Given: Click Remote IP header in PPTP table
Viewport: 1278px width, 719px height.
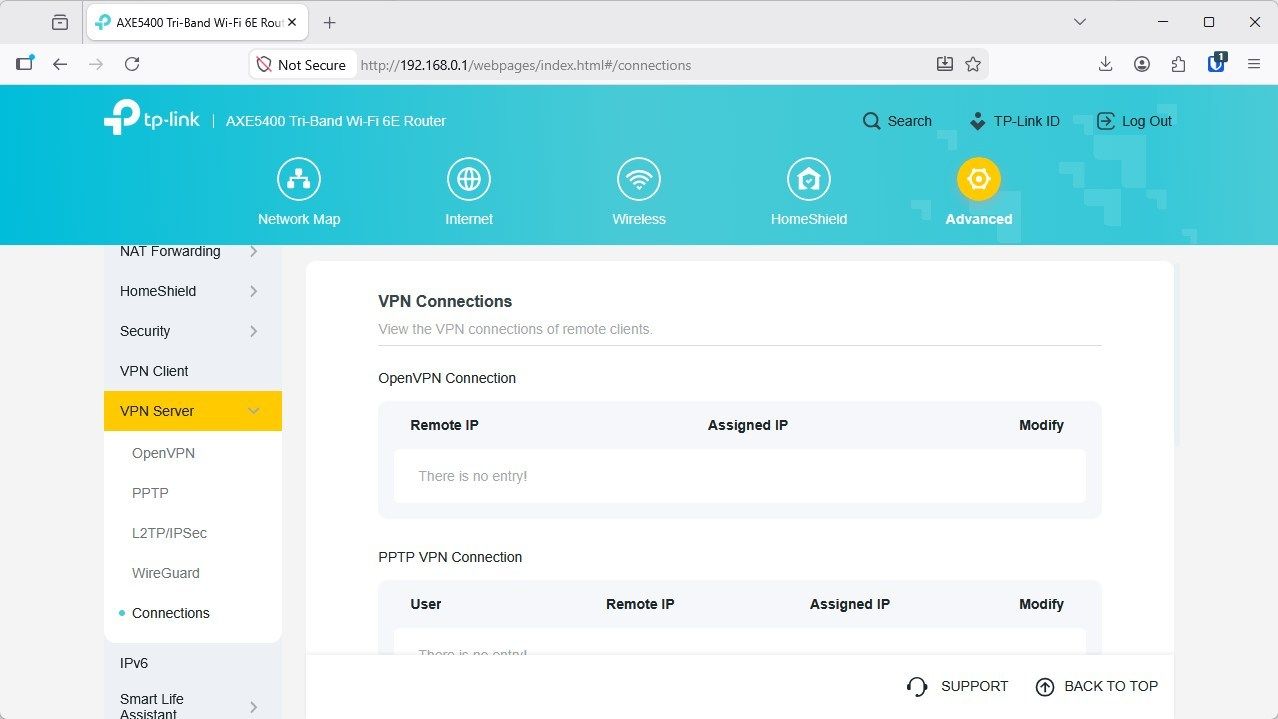Looking at the screenshot, I should pos(640,604).
